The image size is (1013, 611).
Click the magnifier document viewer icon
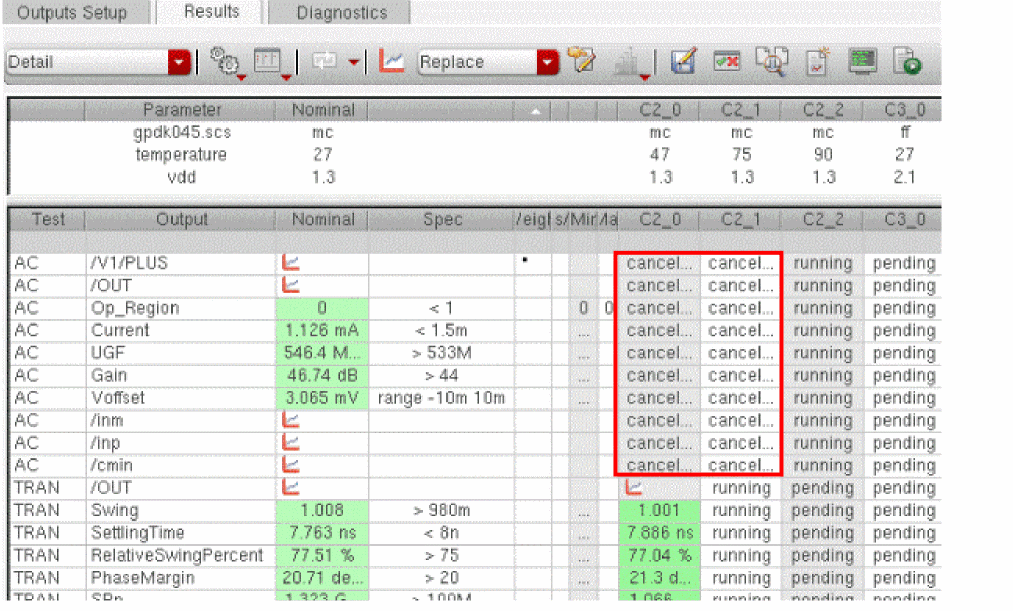pyautogui.click(x=770, y=62)
